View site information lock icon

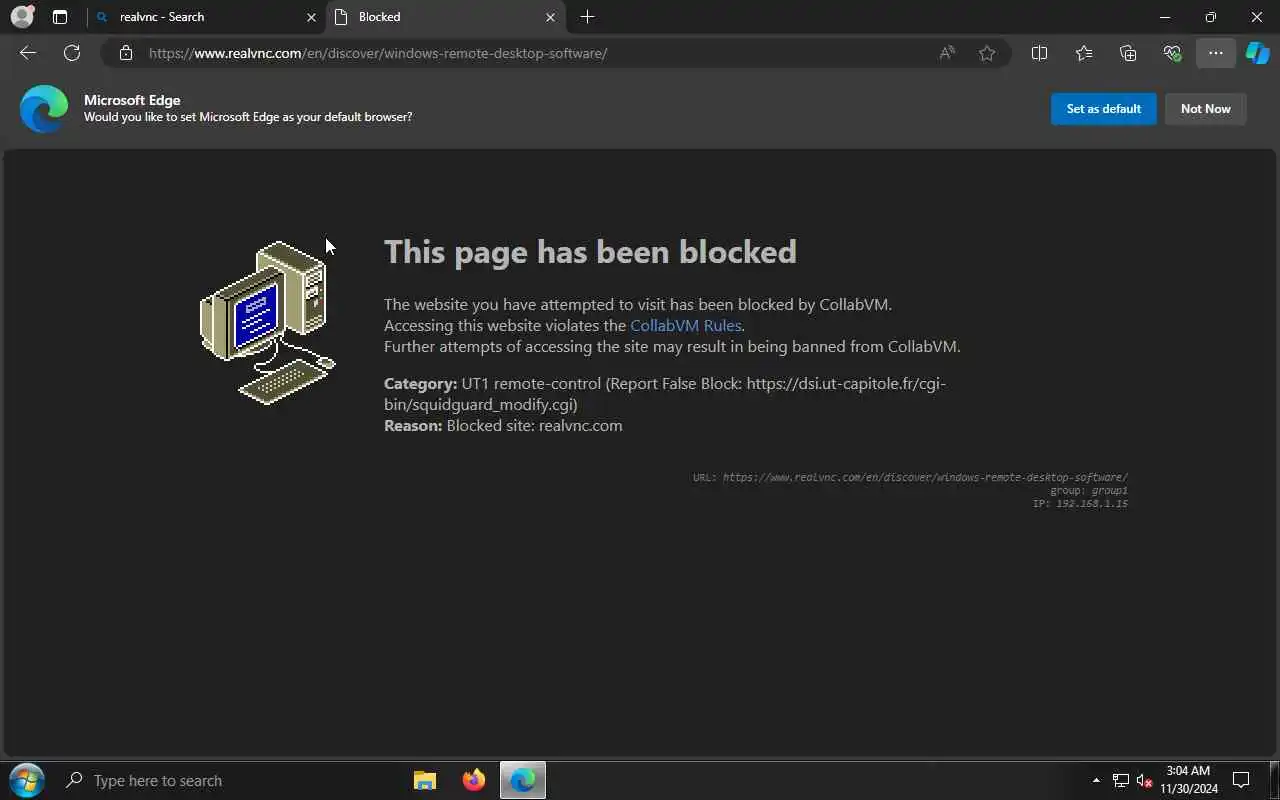[x=125, y=53]
